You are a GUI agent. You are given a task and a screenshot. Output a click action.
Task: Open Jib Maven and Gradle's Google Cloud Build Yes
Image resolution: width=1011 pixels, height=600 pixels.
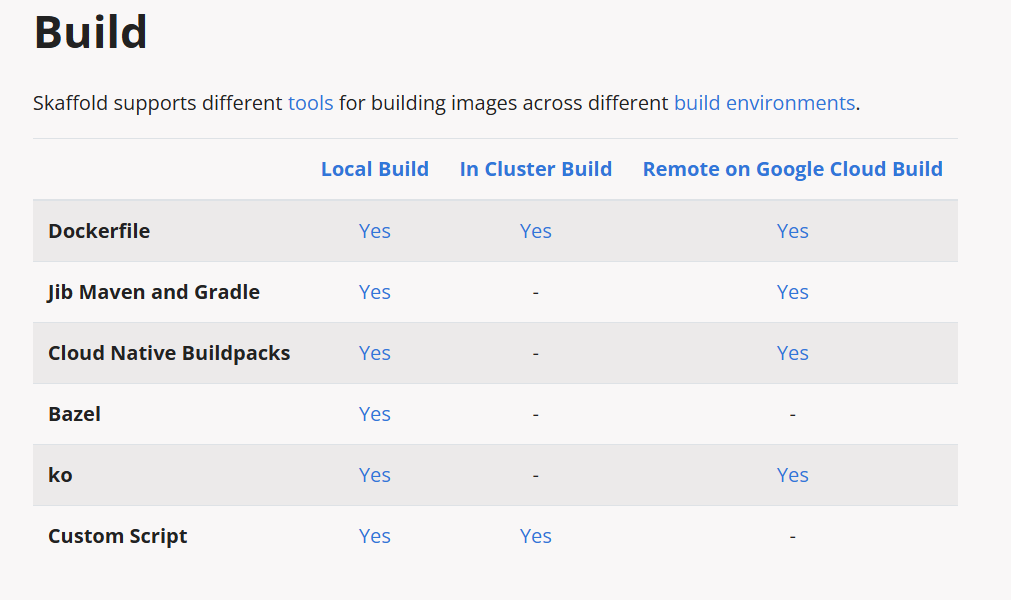click(792, 292)
